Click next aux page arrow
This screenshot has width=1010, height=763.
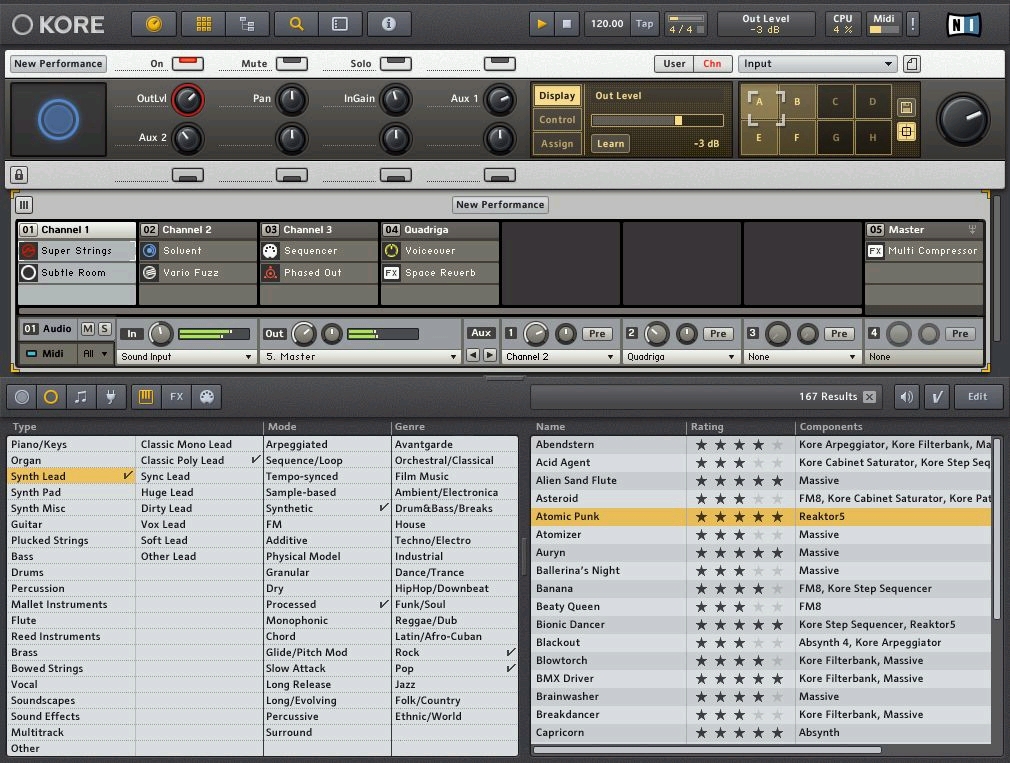point(490,355)
